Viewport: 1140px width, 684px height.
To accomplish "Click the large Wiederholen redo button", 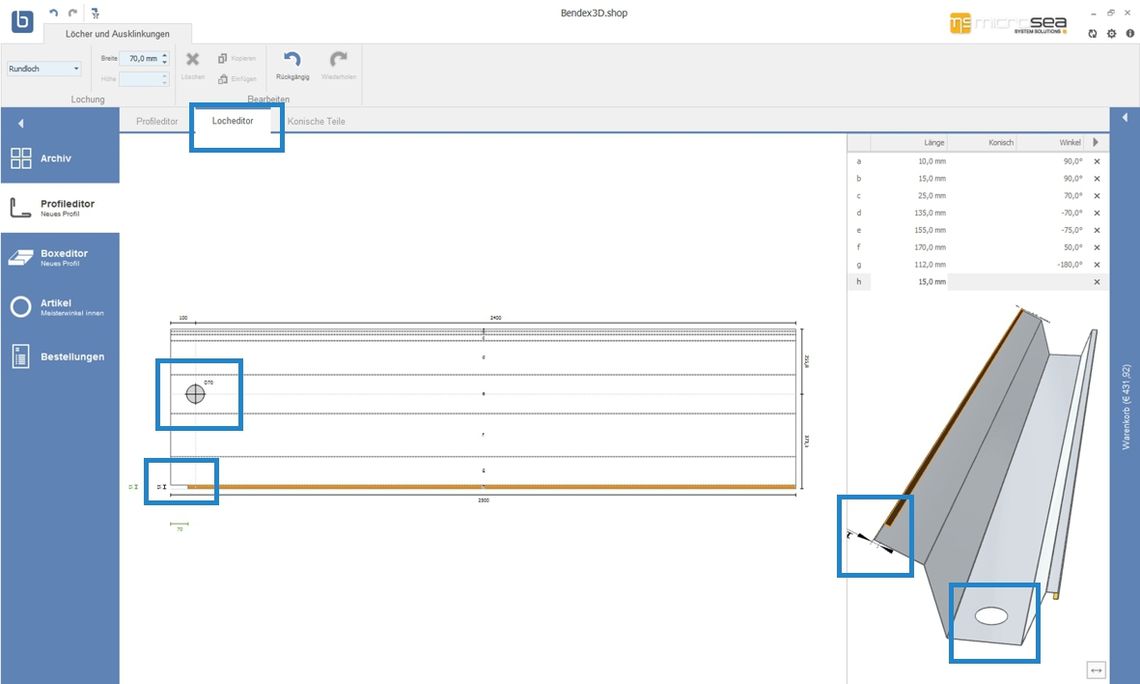I will point(339,65).
